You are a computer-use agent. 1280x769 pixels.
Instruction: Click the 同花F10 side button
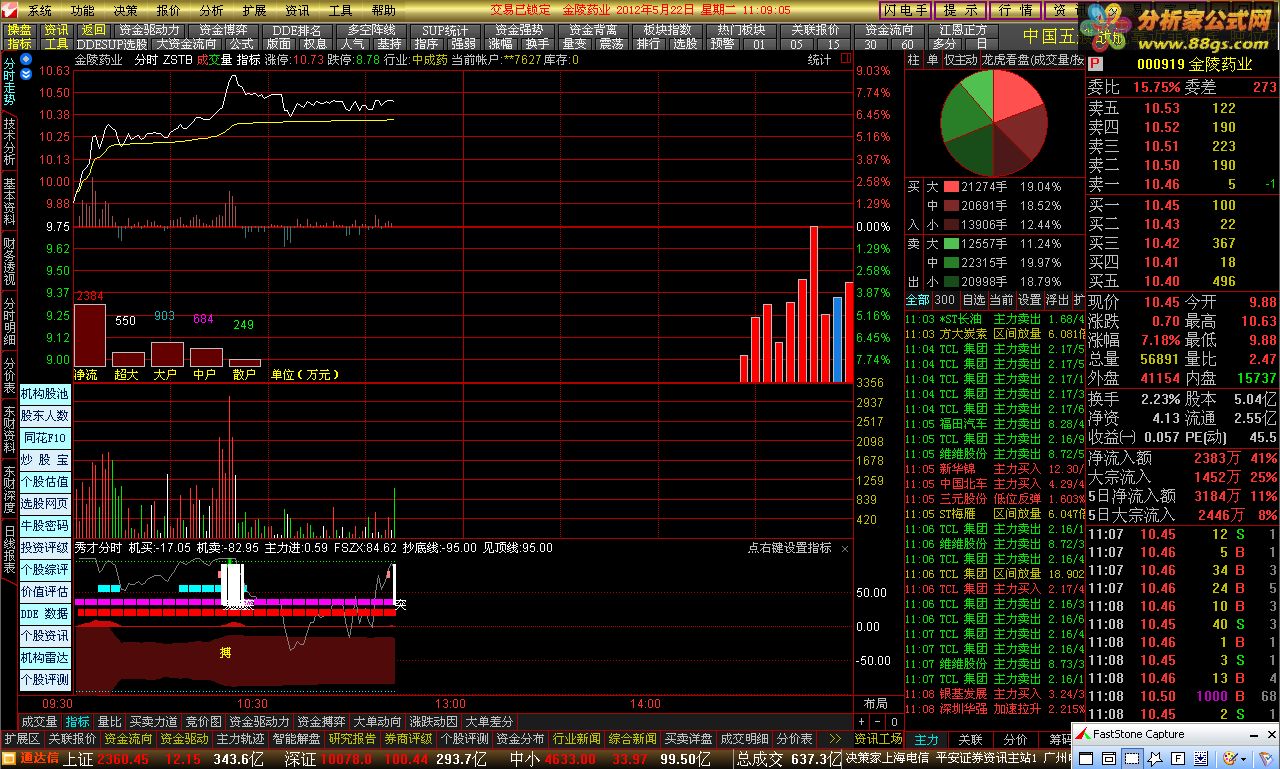(x=45, y=438)
